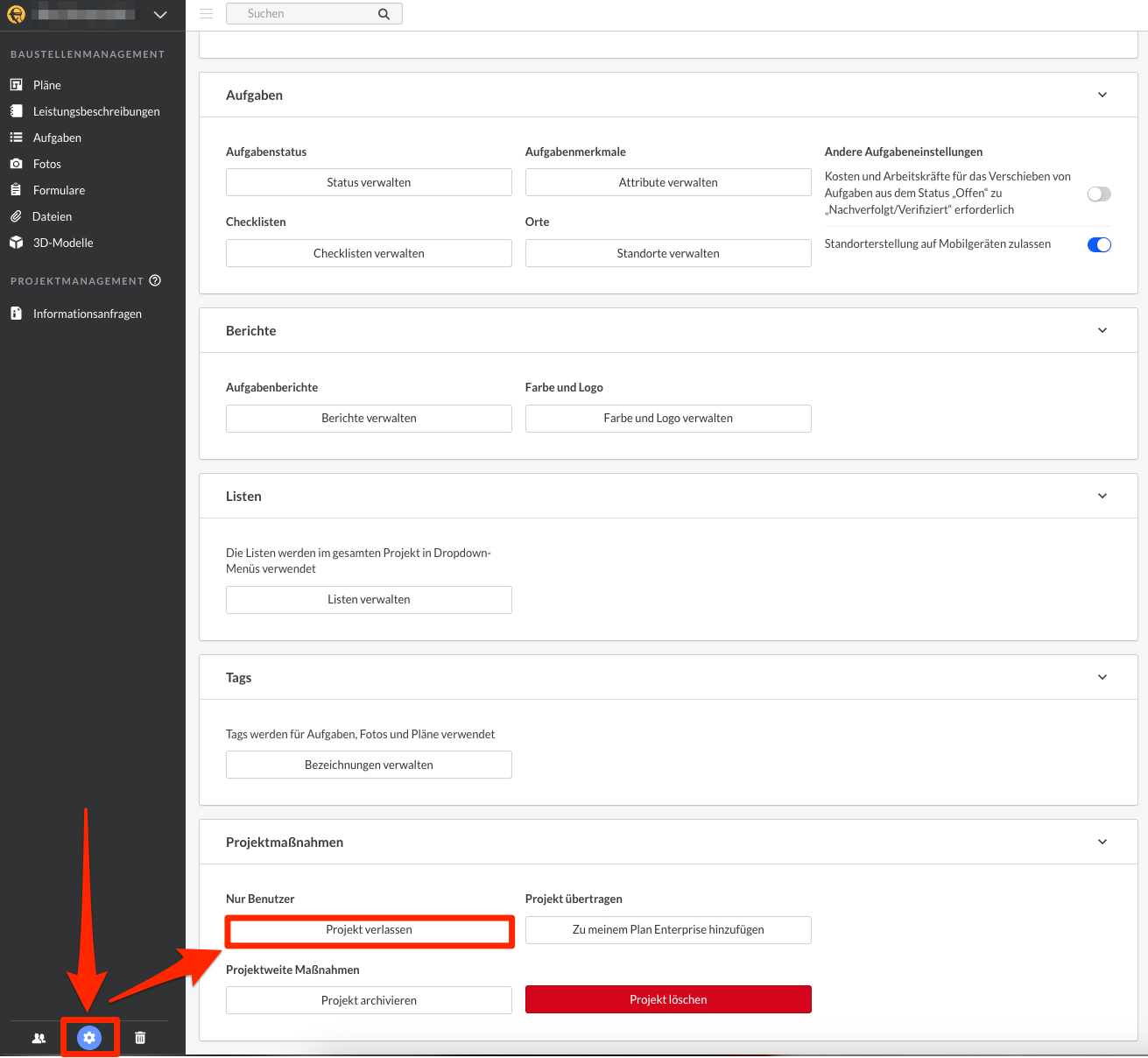Open the trash bin icon
The image size is (1148, 1058).
click(x=140, y=1038)
